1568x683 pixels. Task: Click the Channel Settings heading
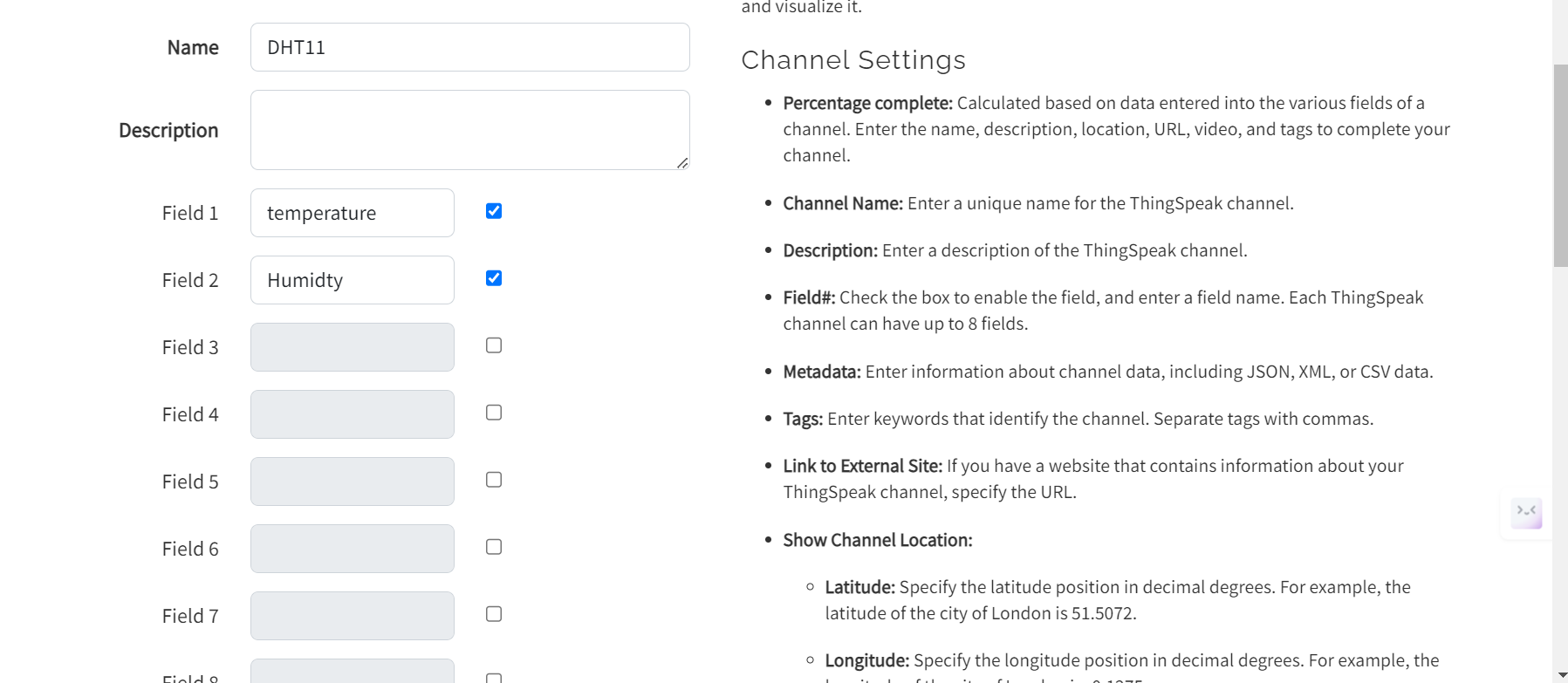[853, 60]
